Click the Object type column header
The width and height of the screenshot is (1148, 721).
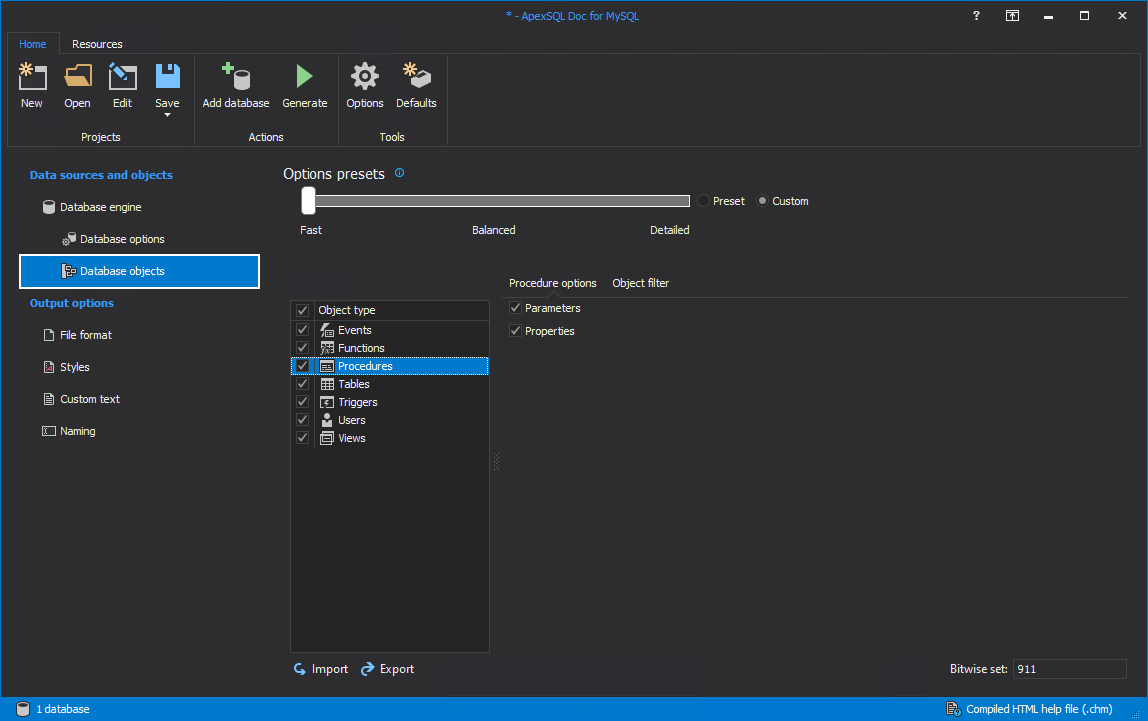click(402, 310)
